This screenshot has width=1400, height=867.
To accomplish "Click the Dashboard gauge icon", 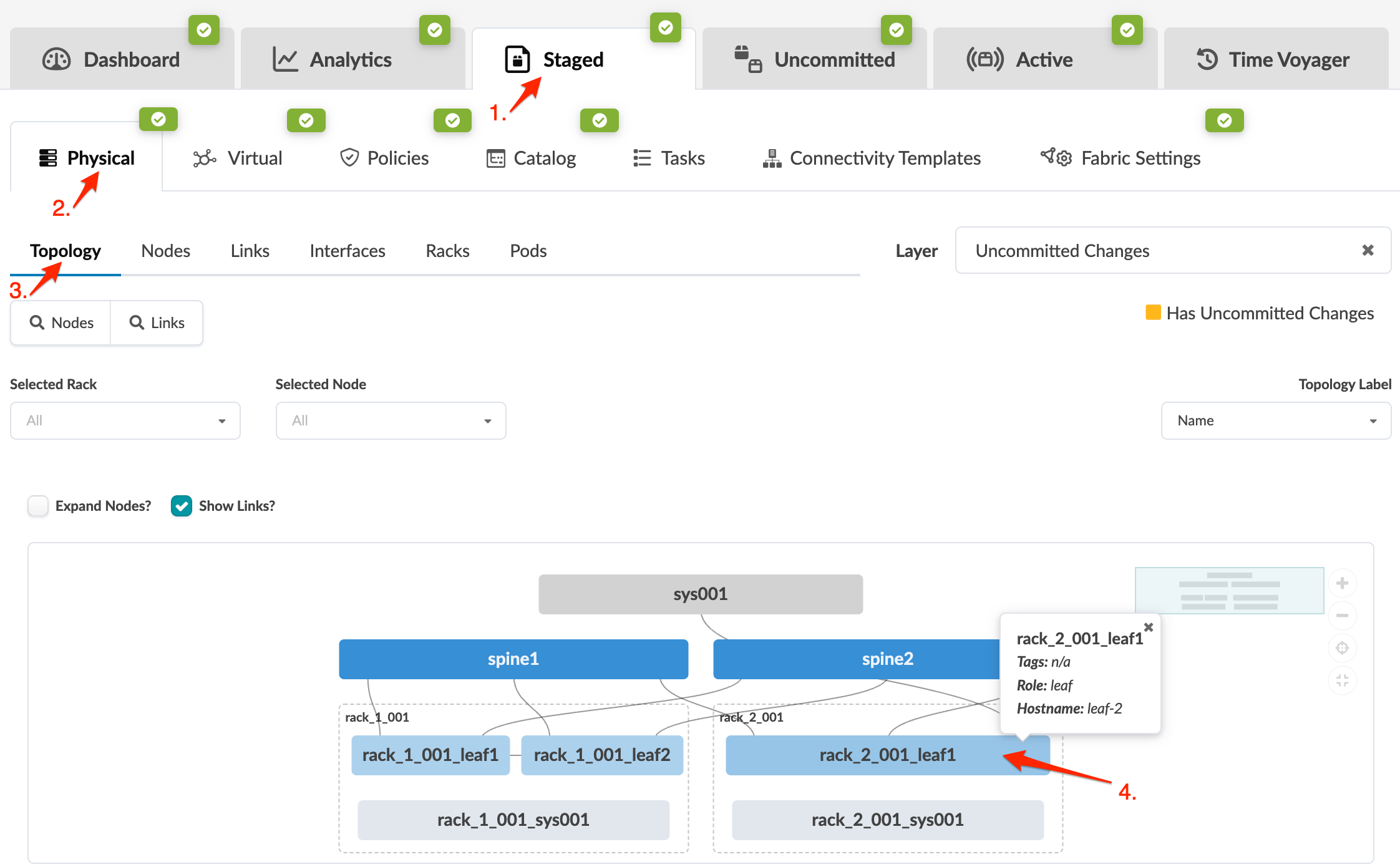I will pyautogui.click(x=56, y=59).
